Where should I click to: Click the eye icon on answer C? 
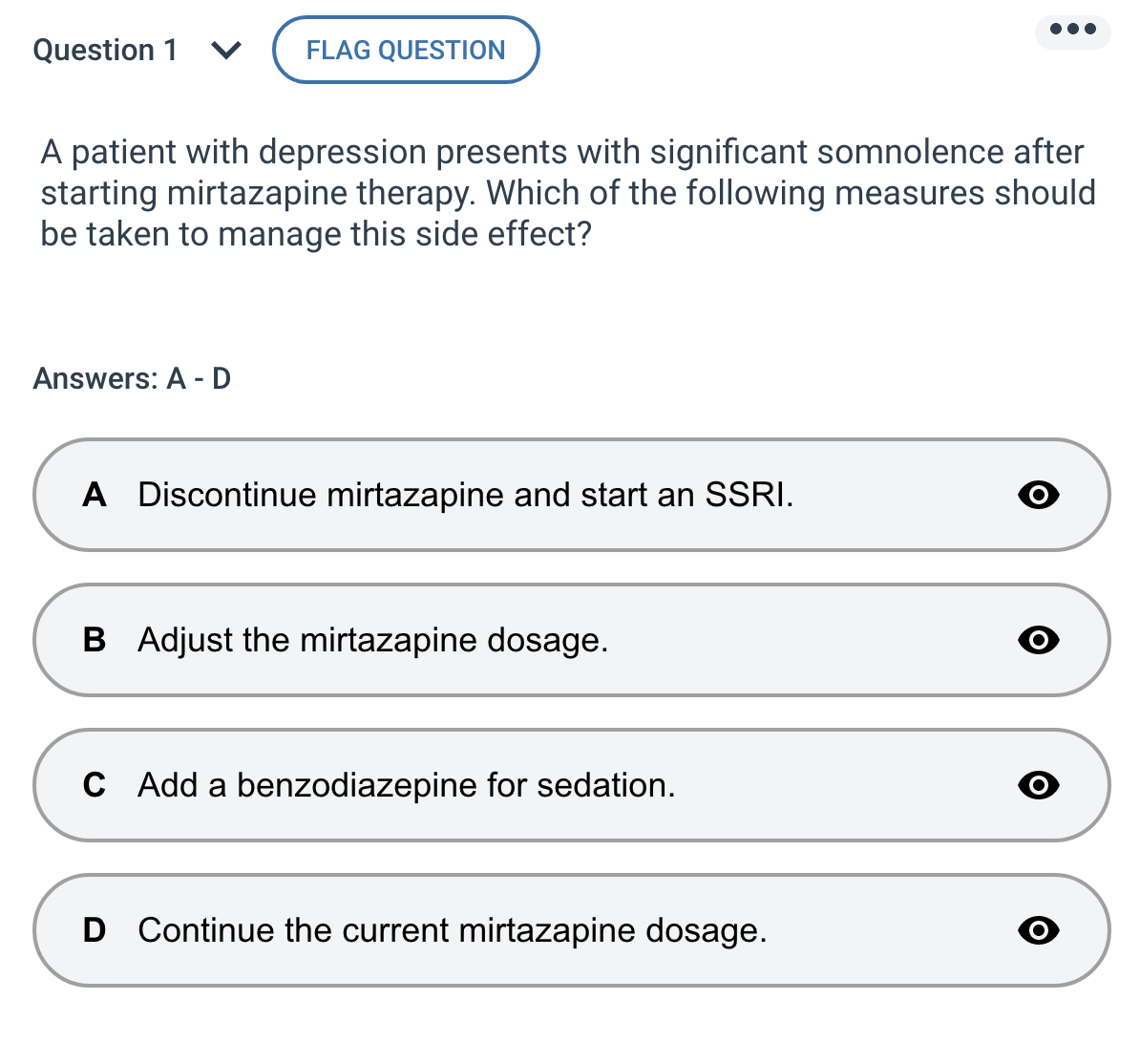pyautogui.click(x=1038, y=785)
